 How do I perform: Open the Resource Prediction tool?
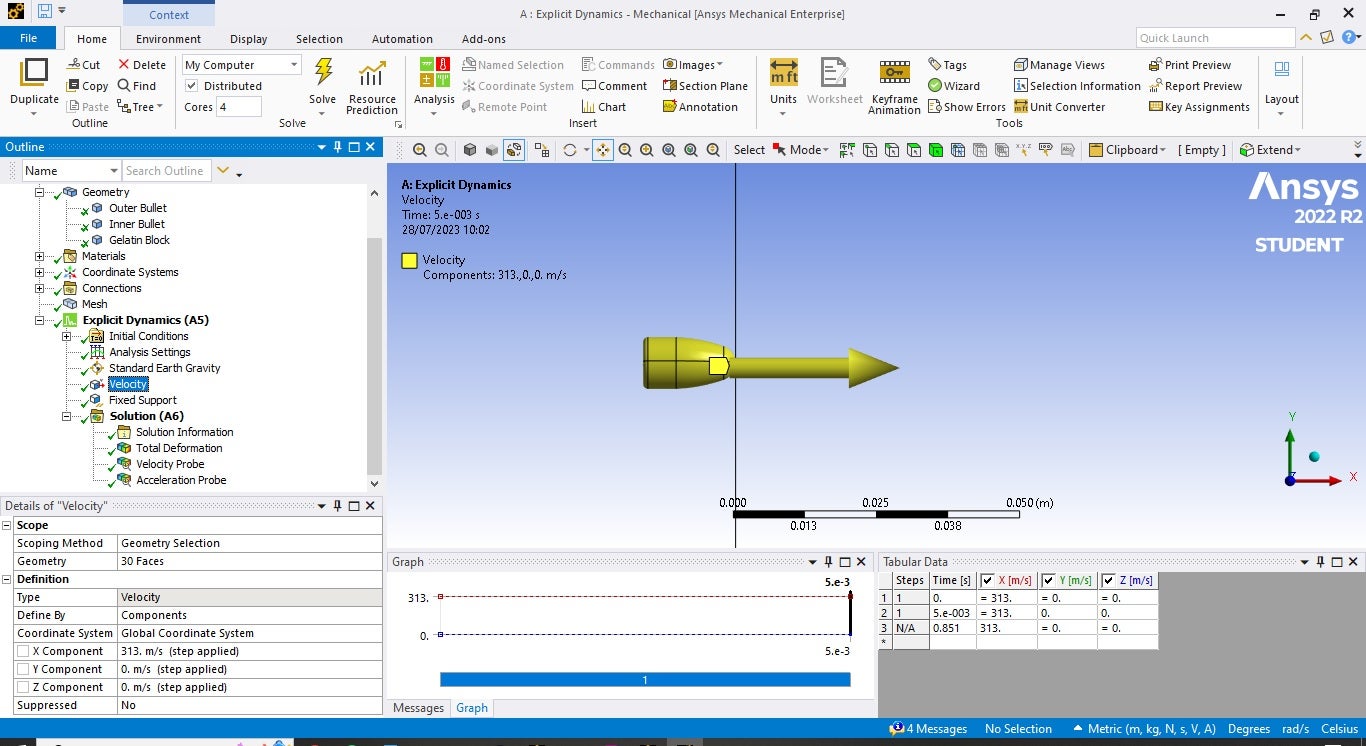[x=372, y=86]
